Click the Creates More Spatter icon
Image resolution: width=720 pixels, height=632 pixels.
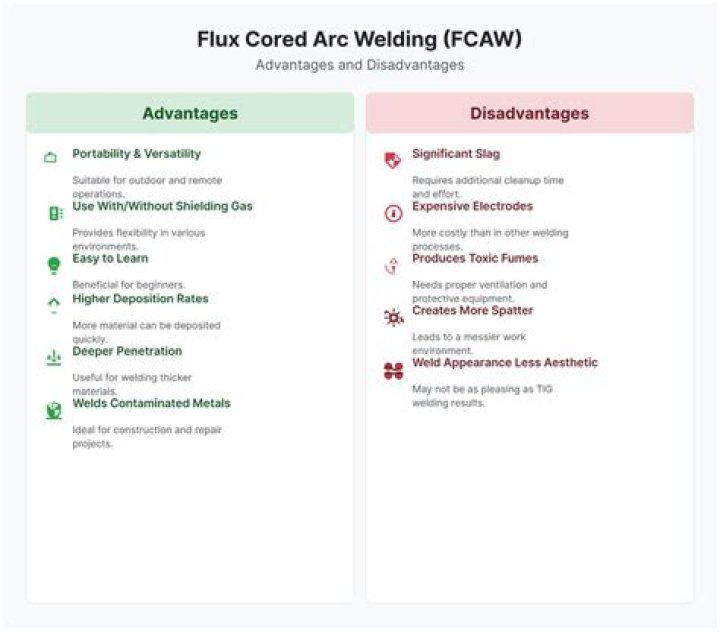[393, 317]
